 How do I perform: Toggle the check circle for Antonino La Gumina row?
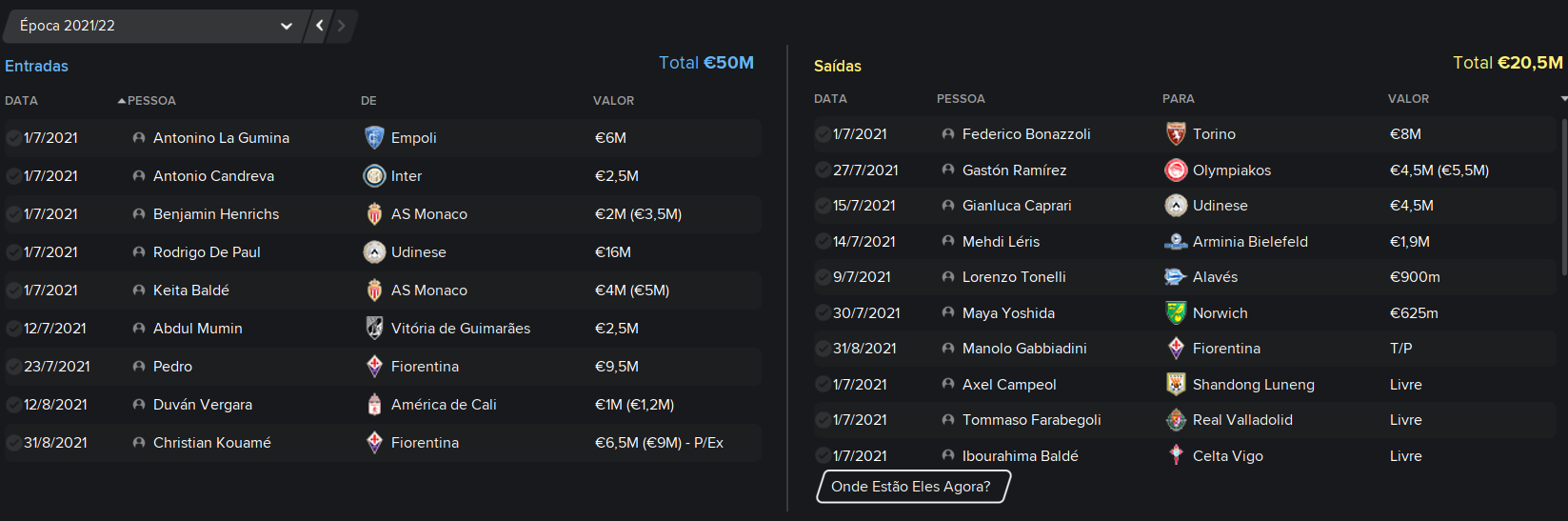13,138
